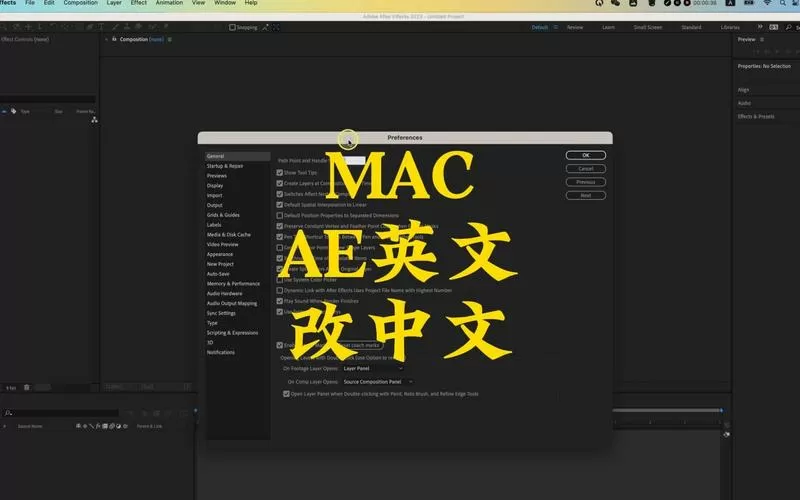
Task: Toggle Play Sound When Render Finishes checkbox
Action: click(280, 301)
